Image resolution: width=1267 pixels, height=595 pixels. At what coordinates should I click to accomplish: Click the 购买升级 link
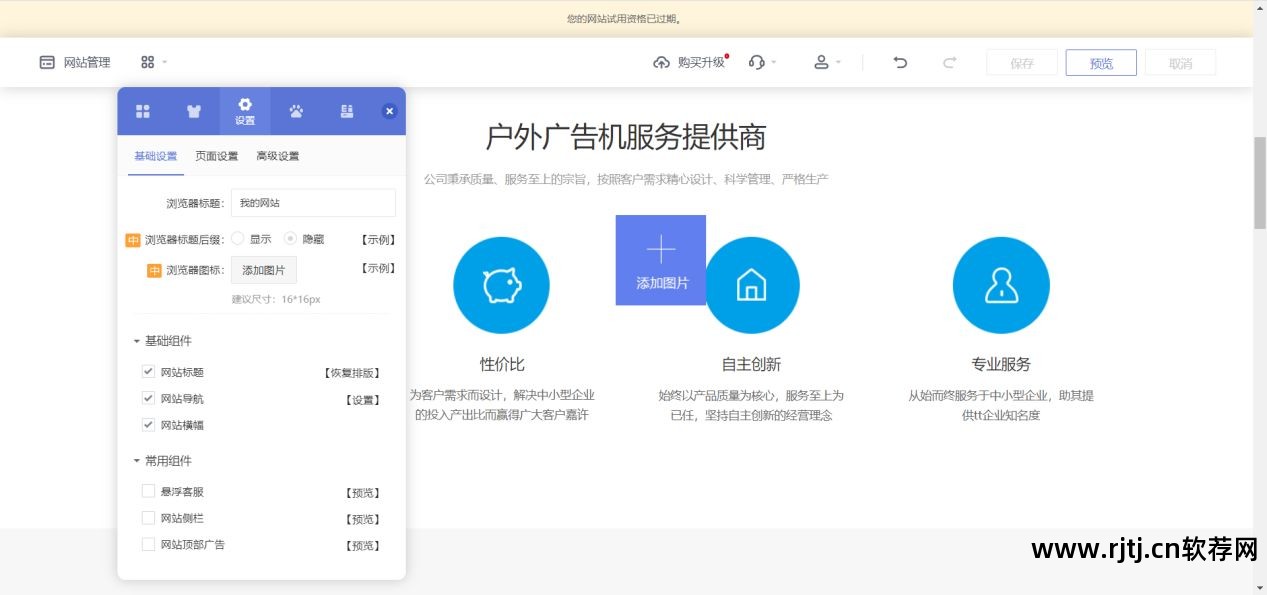click(x=701, y=62)
